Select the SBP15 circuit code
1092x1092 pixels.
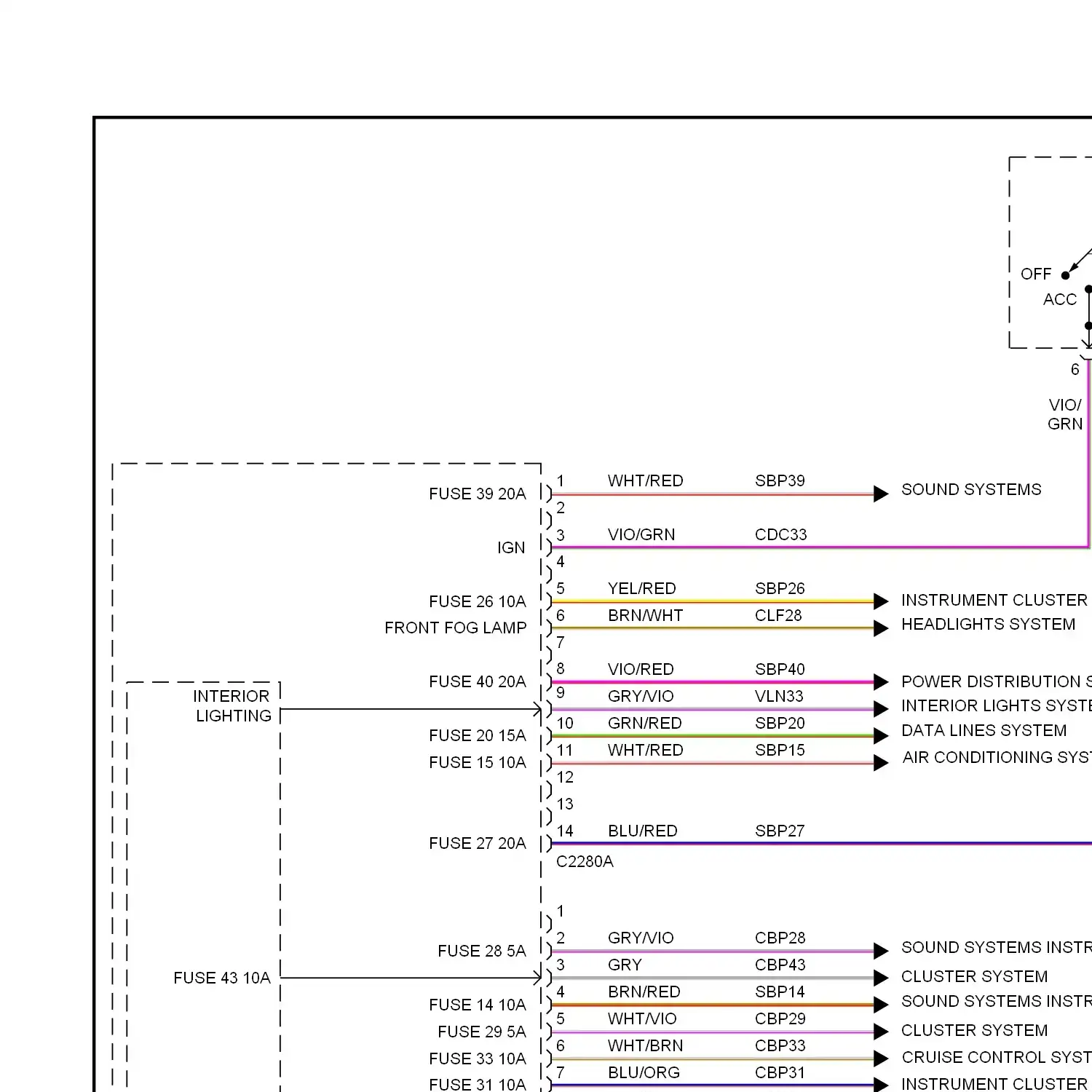tap(780, 750)
